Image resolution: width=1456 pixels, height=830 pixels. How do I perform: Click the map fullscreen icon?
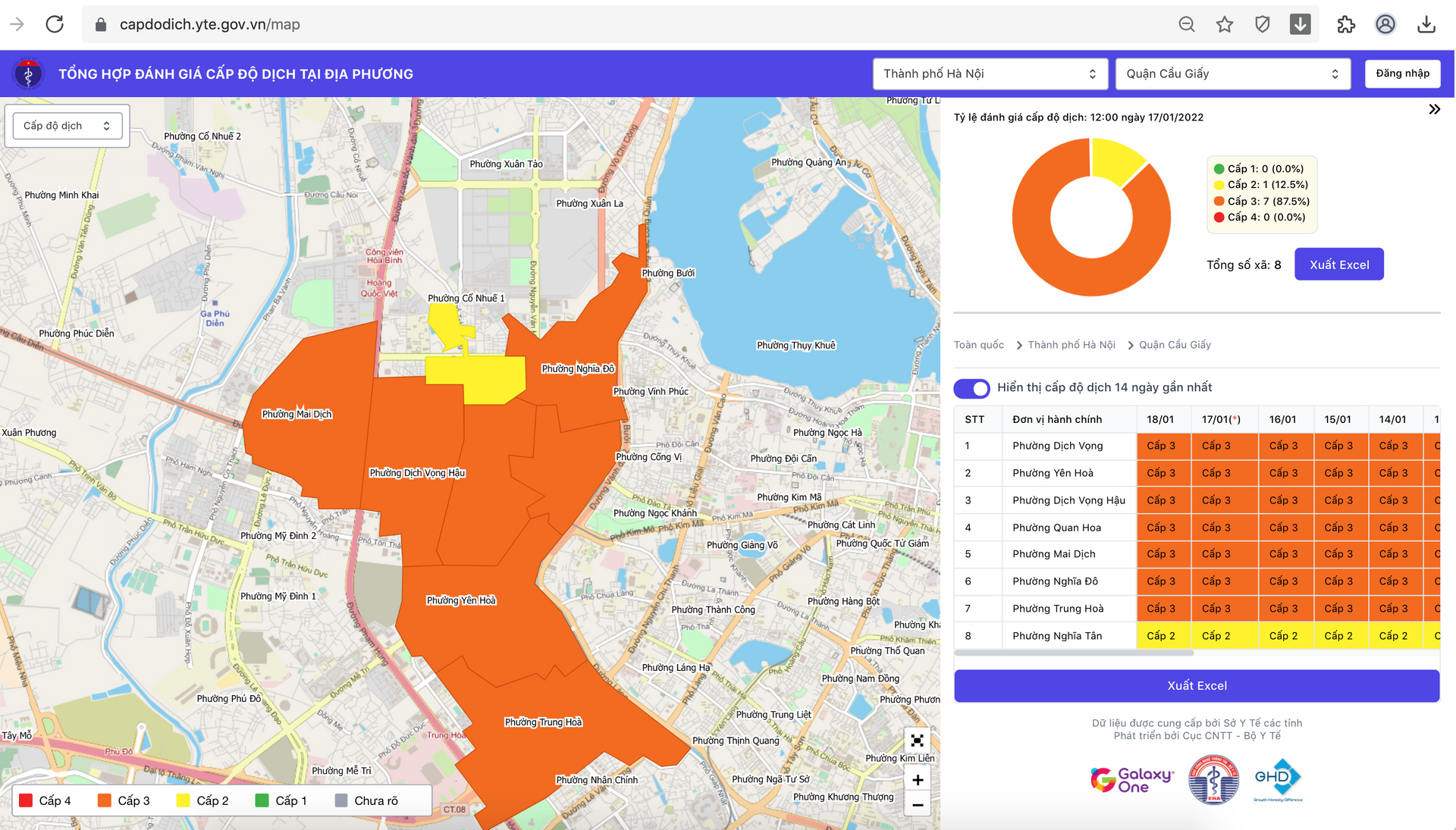point(918,741)
